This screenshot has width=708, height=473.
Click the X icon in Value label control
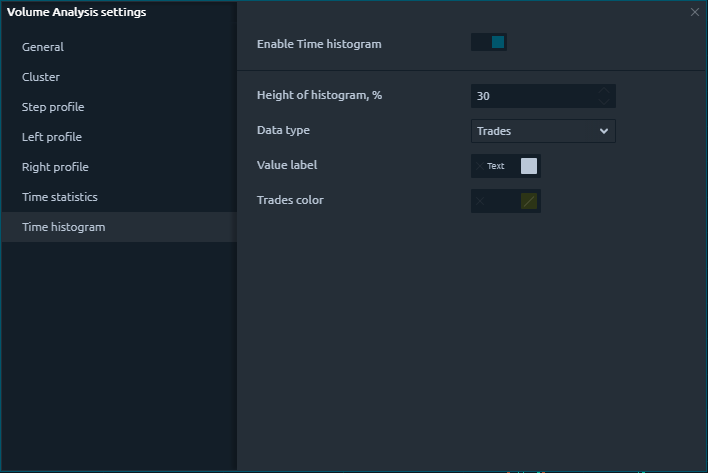(x=479, y=166)
